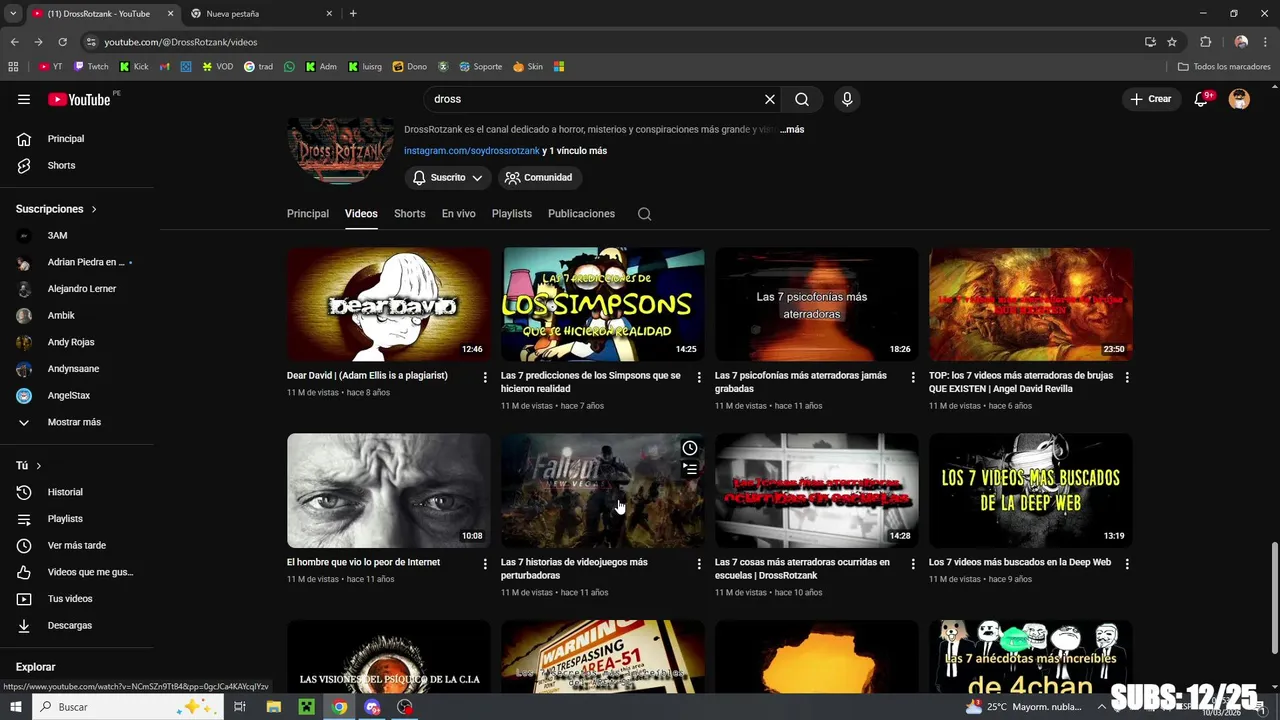
Task: Click the Windows Buscar search box
Action: (x=130, y=707)
